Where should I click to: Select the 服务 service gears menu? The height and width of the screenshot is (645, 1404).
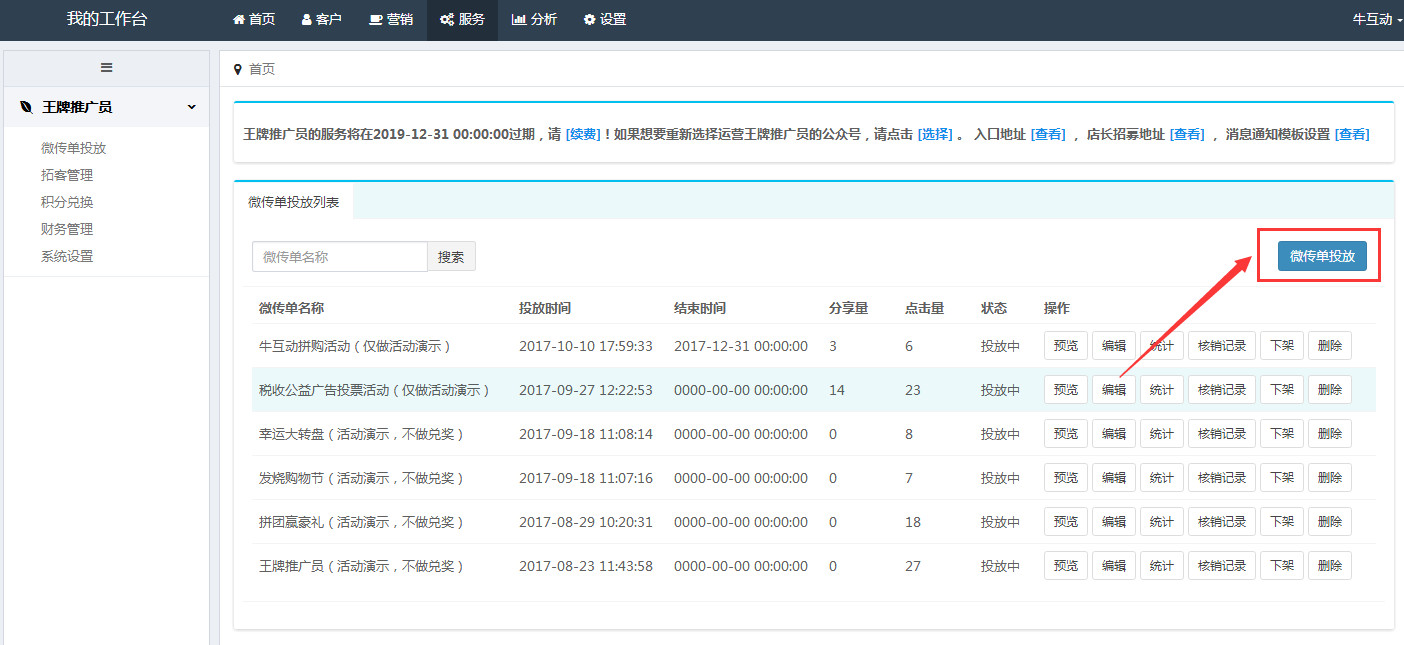462,20
